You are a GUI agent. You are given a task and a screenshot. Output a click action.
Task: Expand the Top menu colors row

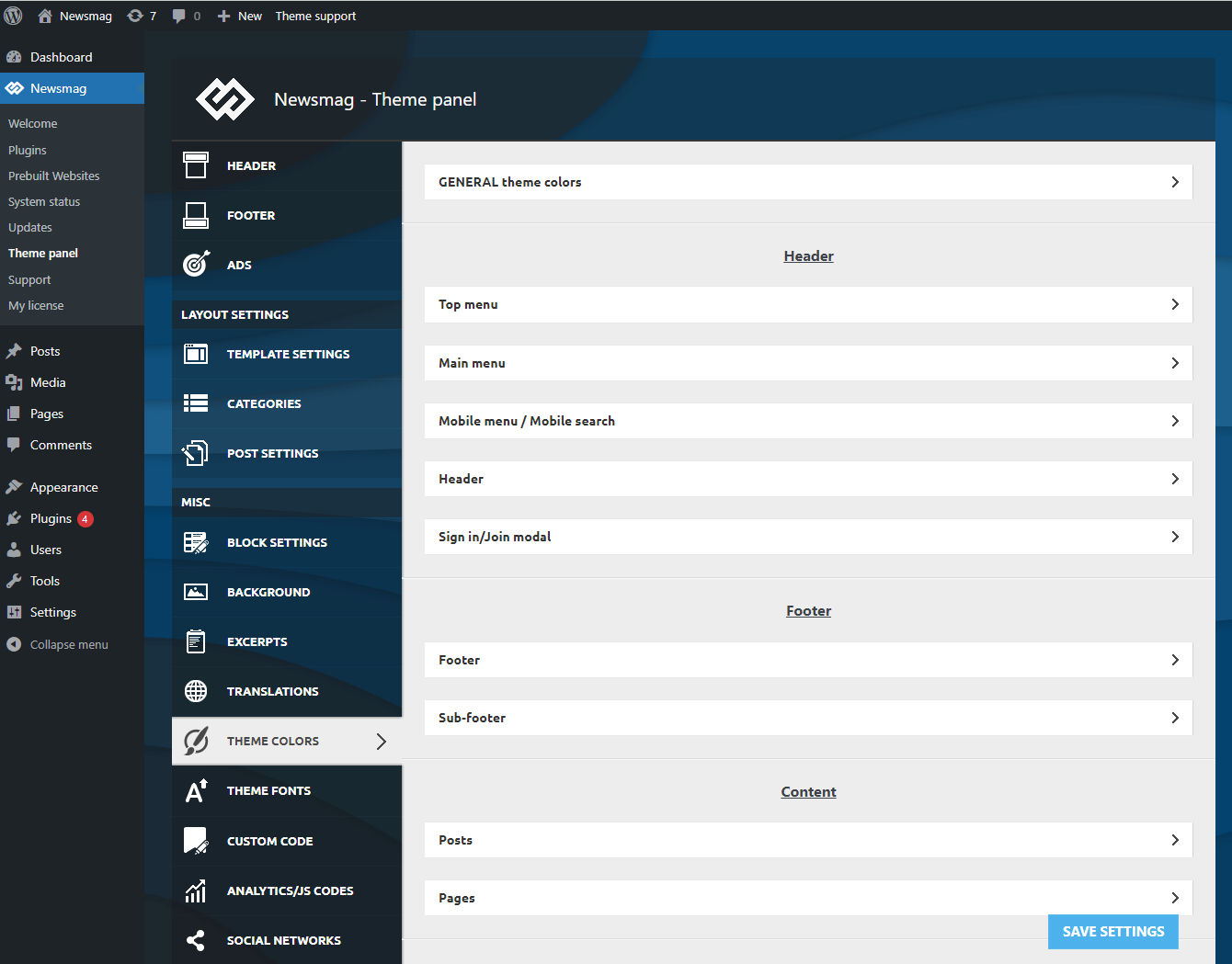808,304
